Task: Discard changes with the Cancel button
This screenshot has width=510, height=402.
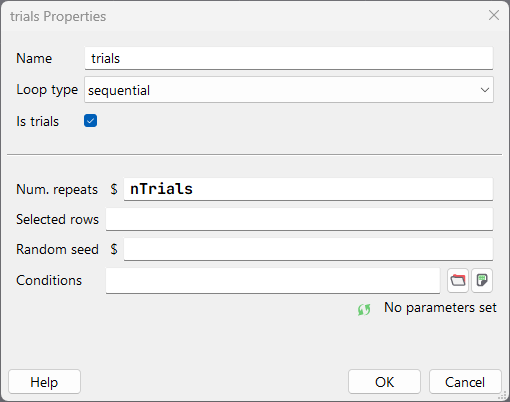Action: click(x=465, y=382)
